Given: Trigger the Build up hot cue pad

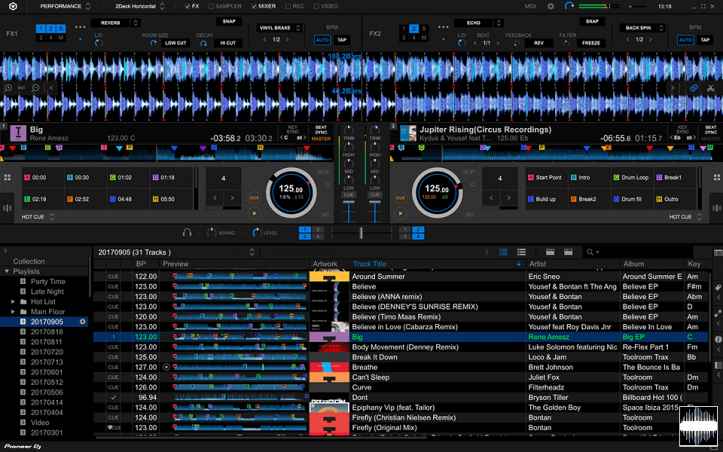Looking at the screenshot, I should [545, 199].
